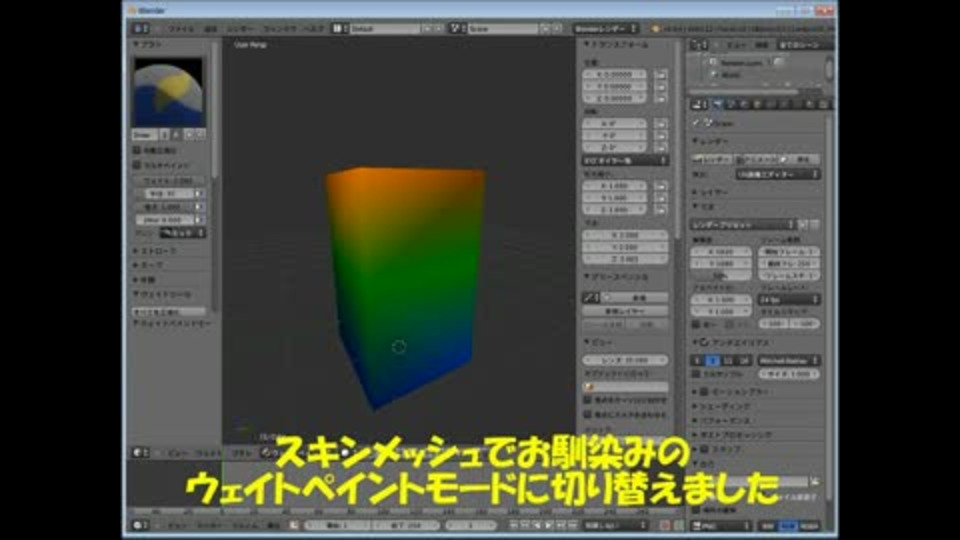The width and height of the screenshot is (960, 540).
Task: Open the brush blend mode dropdown
Action: click(x=182, y=233)
